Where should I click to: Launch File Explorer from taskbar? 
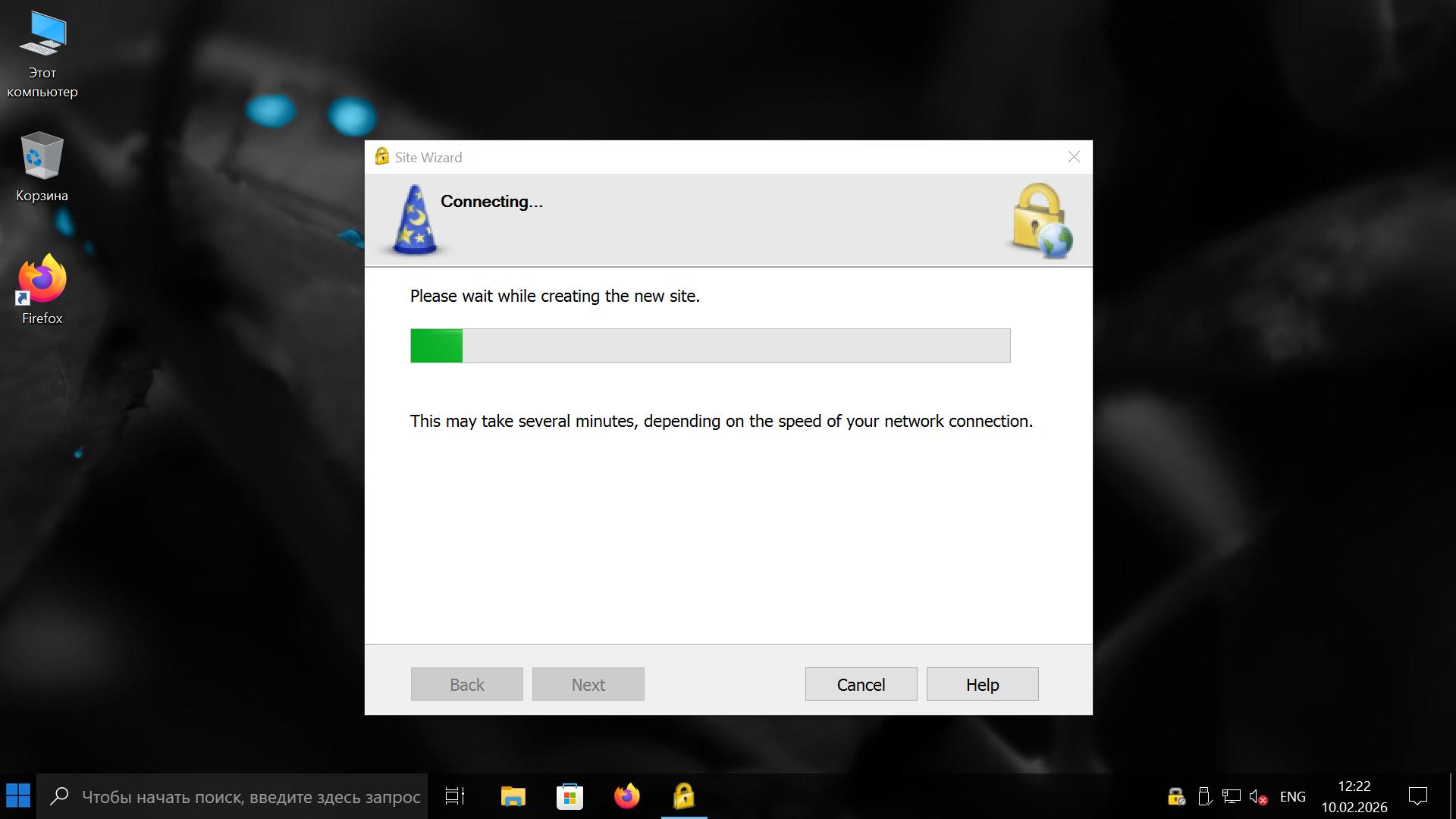(513, 796)
